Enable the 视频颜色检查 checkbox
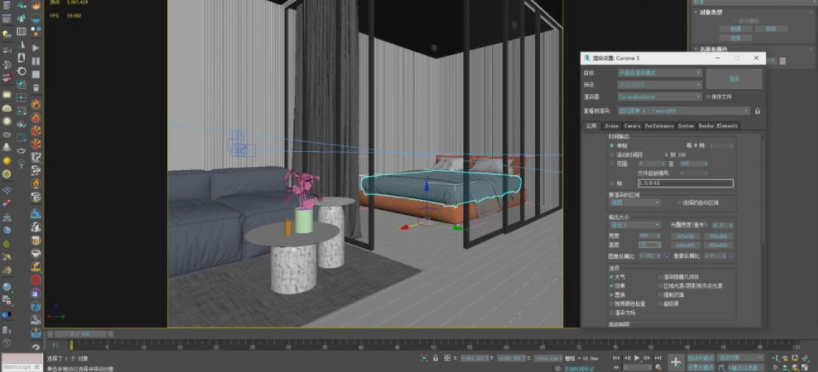818x372 pixels. 611,304
